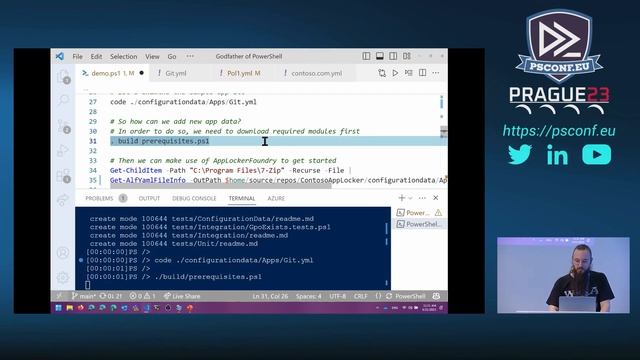
Task: Click the Get-ChildItem command on line 34
Action: (136, 170)
